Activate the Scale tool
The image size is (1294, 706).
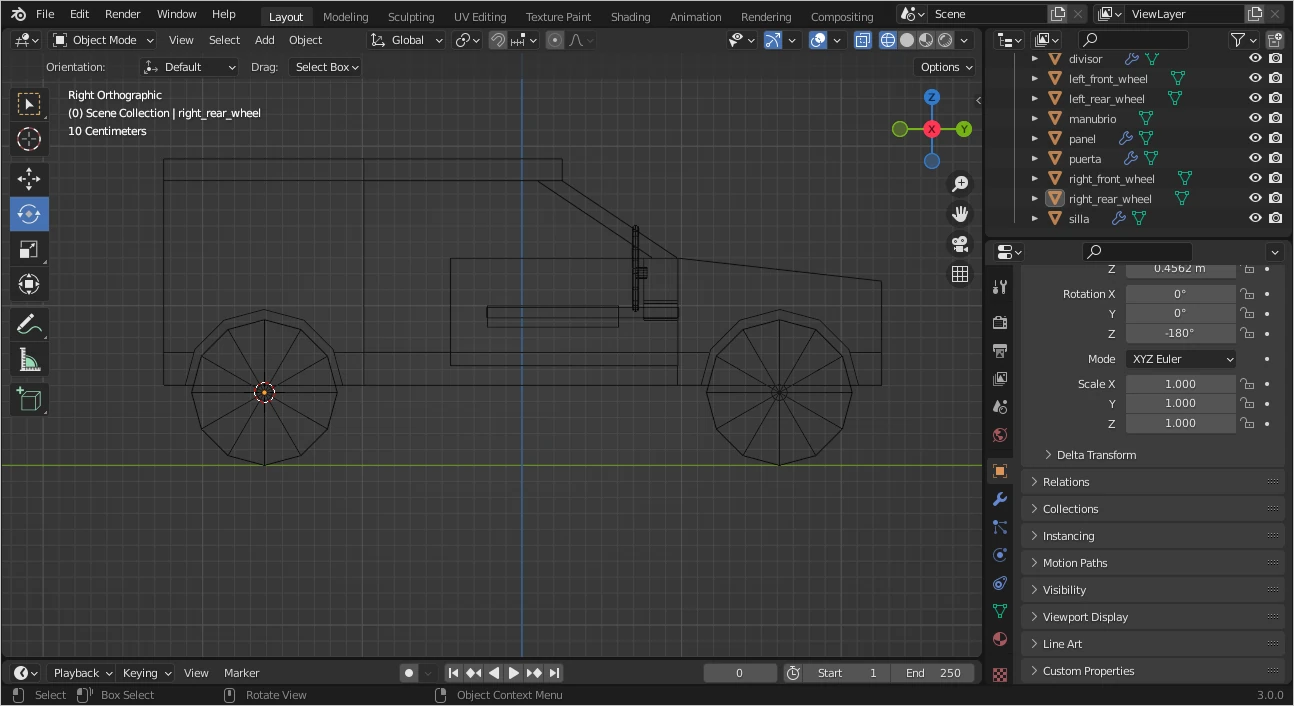point(29,249)
